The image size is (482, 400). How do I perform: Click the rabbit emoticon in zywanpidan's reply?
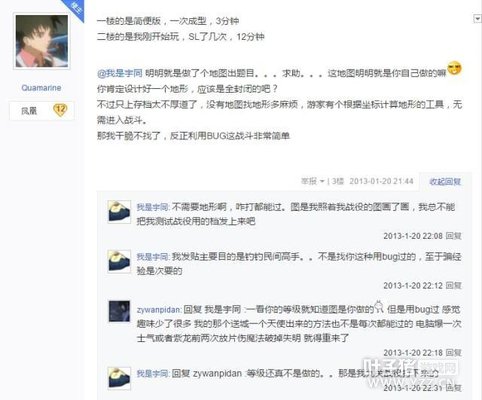pos(379,307)
